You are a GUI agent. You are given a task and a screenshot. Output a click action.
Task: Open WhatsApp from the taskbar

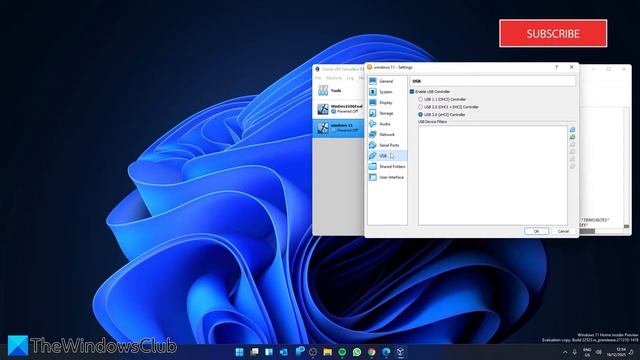tap(357, 352)
